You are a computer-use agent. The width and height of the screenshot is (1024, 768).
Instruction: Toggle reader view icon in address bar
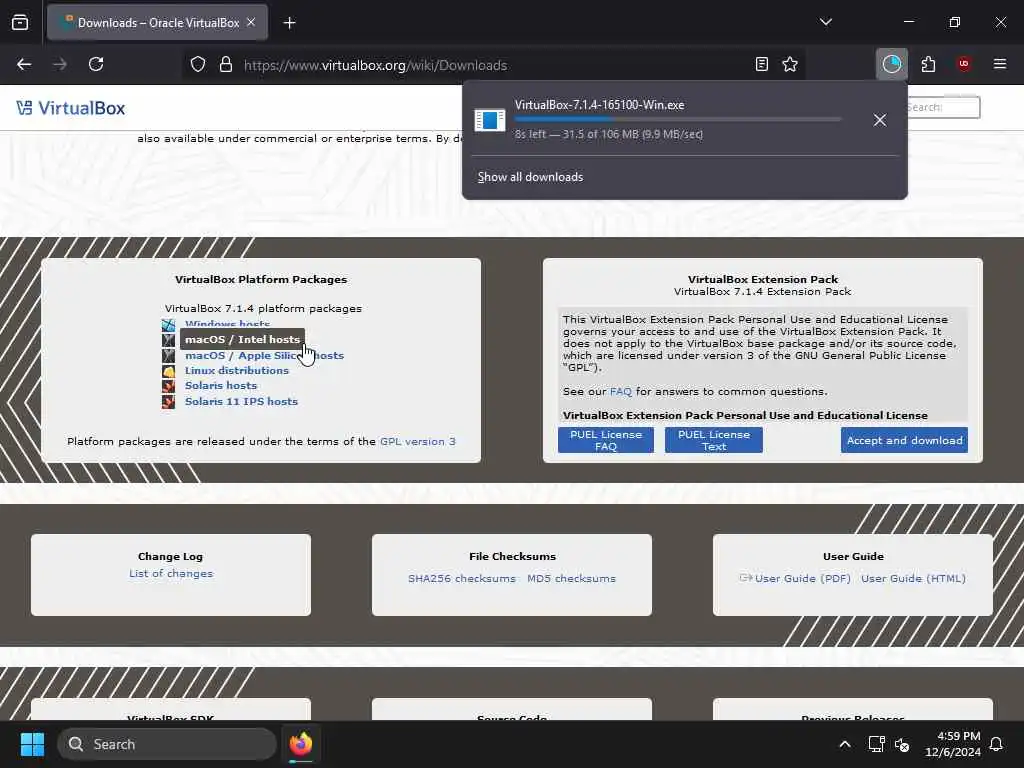pyautogui.click(x=761, y=64)
